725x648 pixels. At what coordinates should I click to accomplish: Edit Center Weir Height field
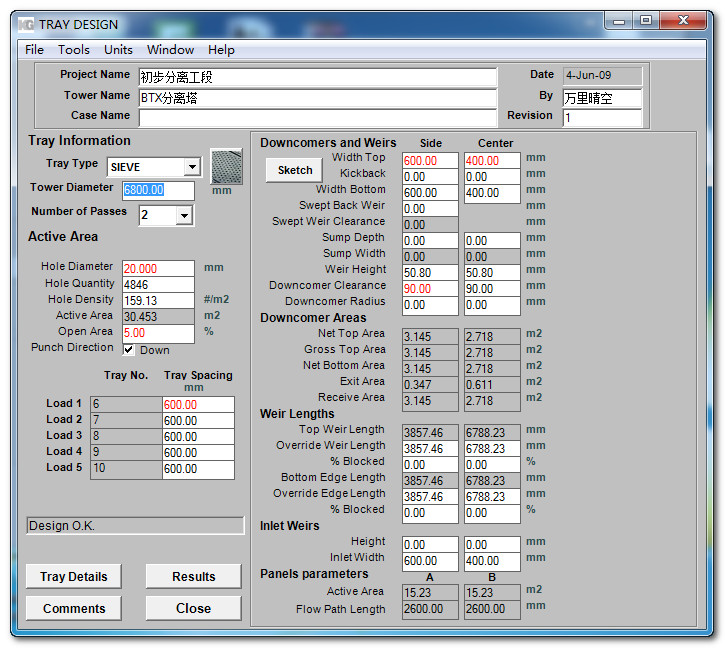[492, 273]
